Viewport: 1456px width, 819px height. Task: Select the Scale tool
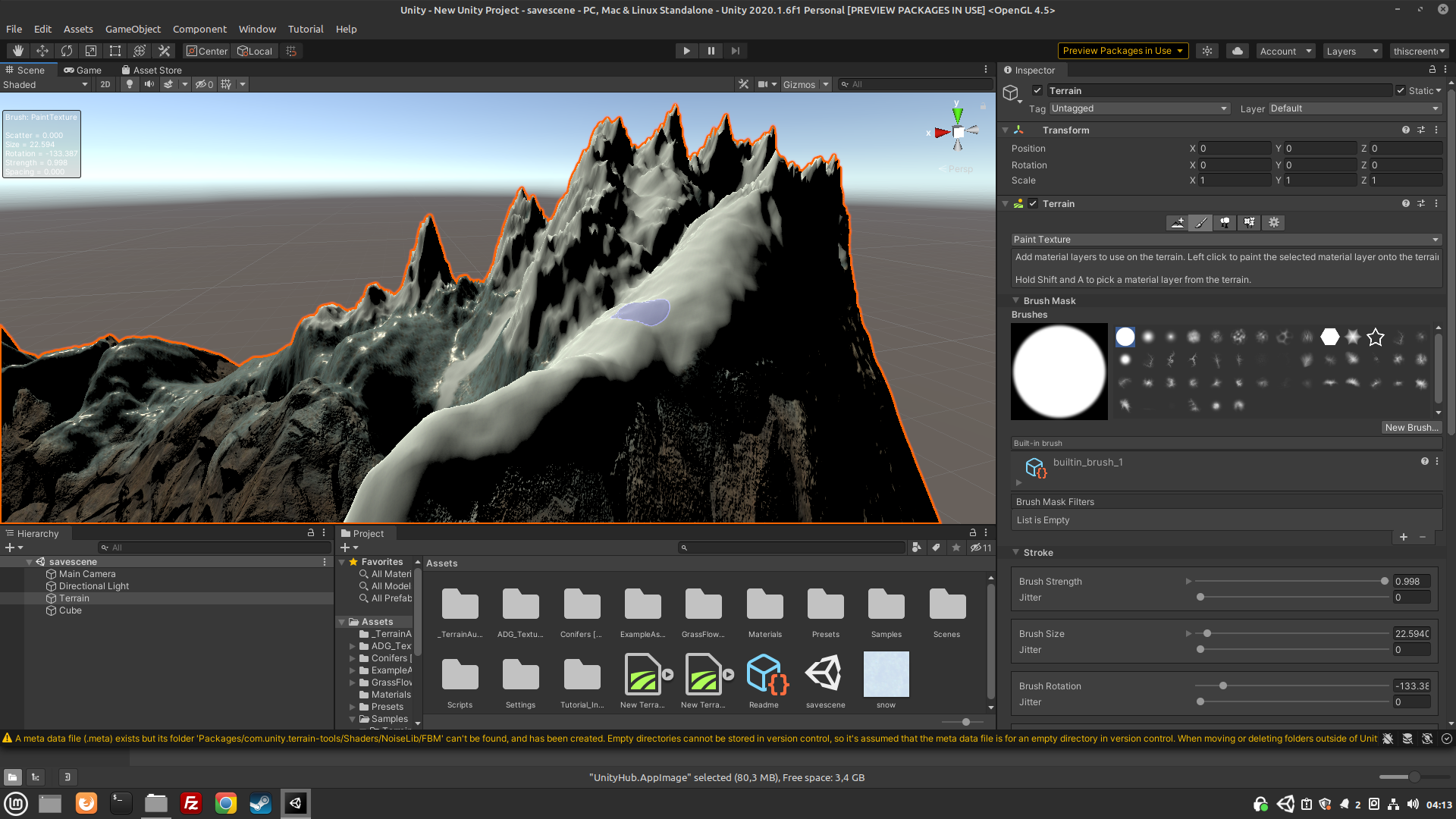pyautogui.click(x=91, y=51)
